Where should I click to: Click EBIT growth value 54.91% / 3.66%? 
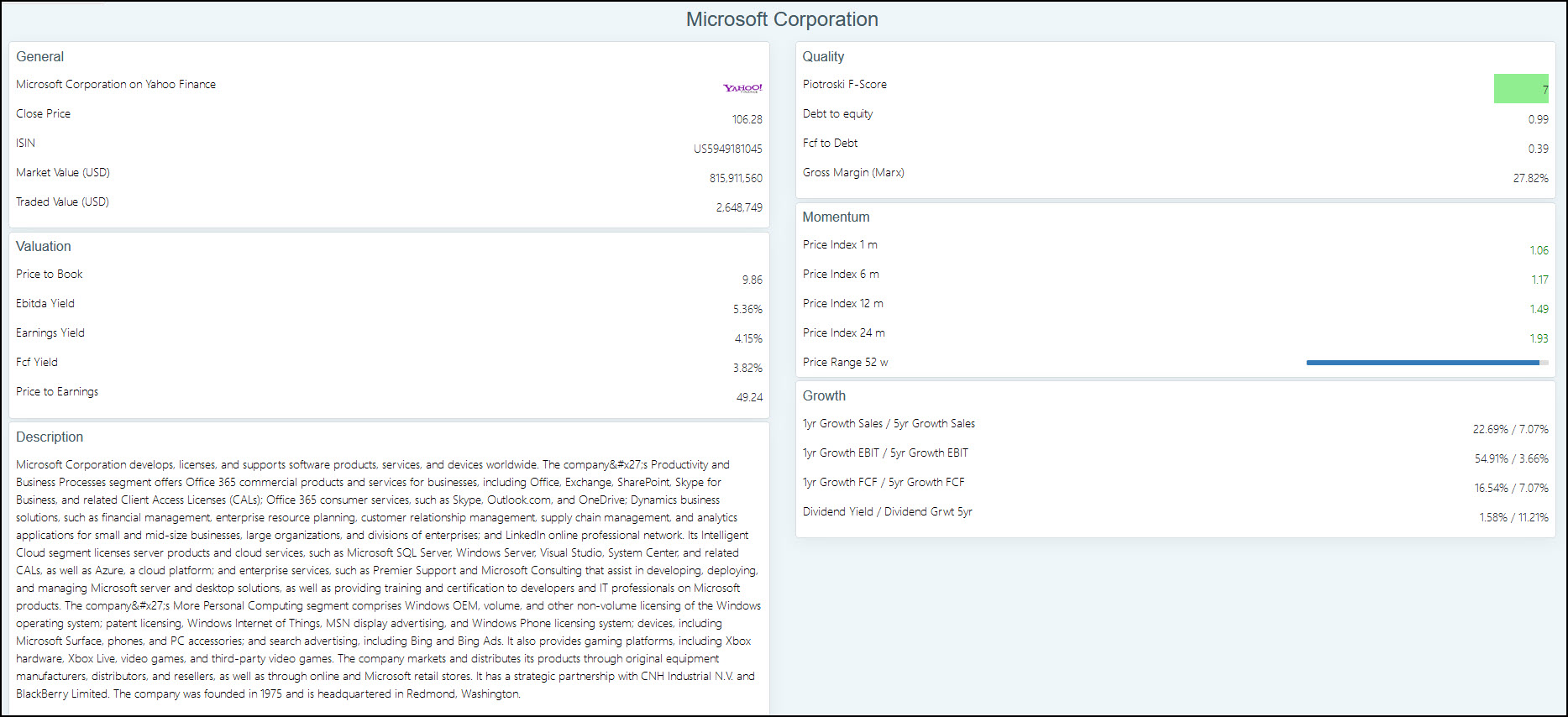[1511, 458]
